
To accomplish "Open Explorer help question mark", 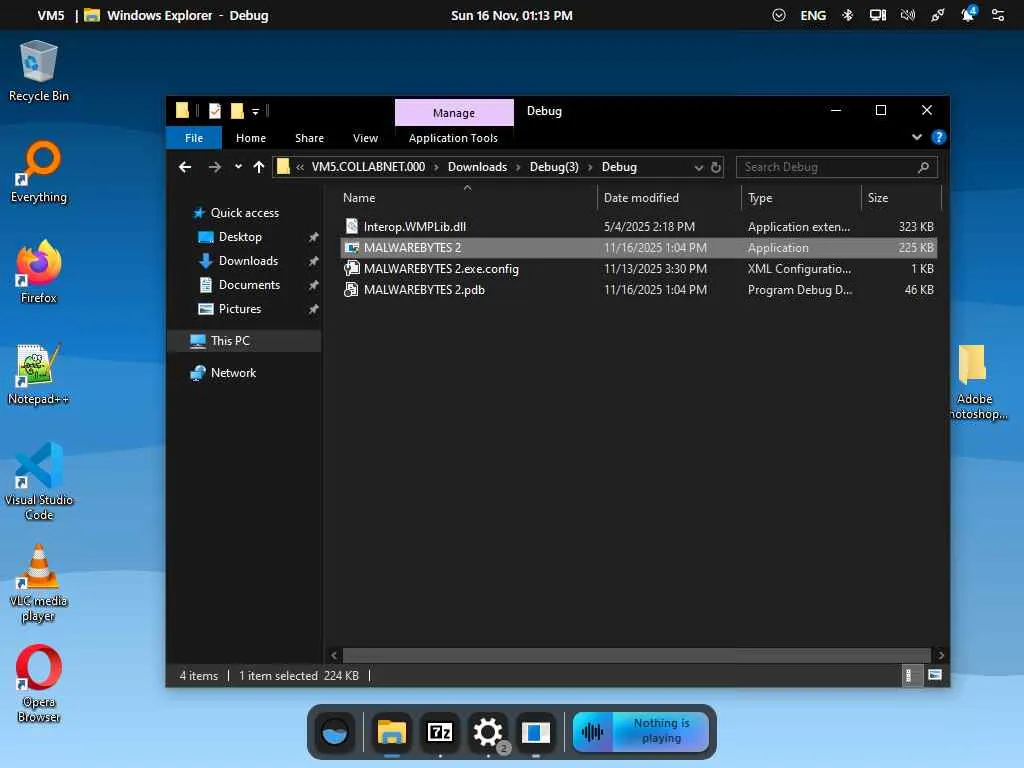I will [938, 137].
